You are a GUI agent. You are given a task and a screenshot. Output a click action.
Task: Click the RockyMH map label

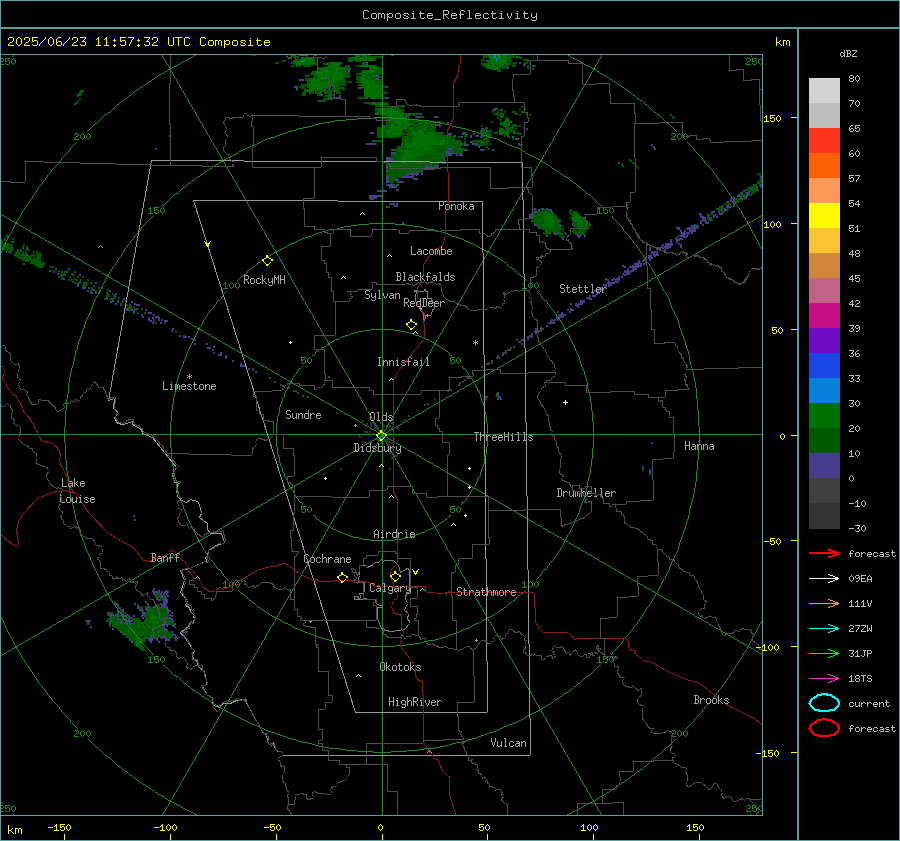pos(264,280)
